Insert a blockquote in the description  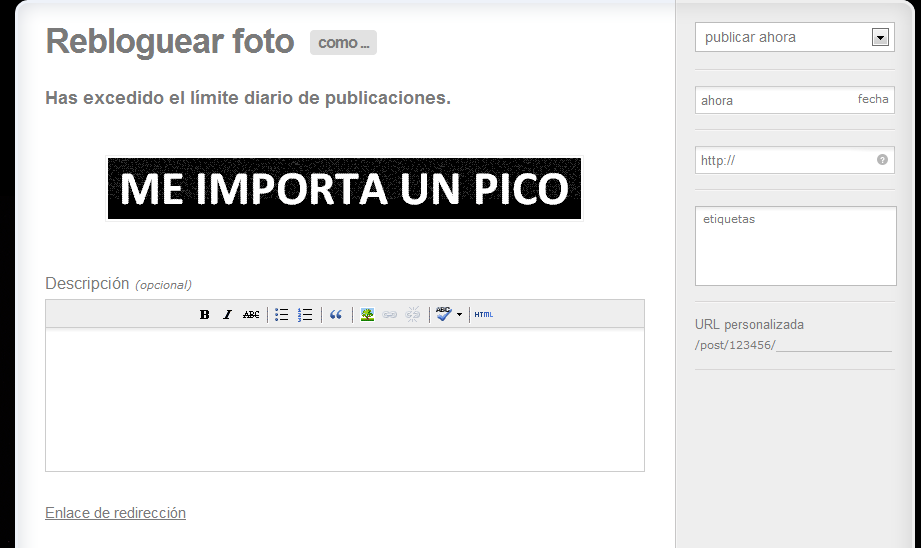tap(336, 315)
